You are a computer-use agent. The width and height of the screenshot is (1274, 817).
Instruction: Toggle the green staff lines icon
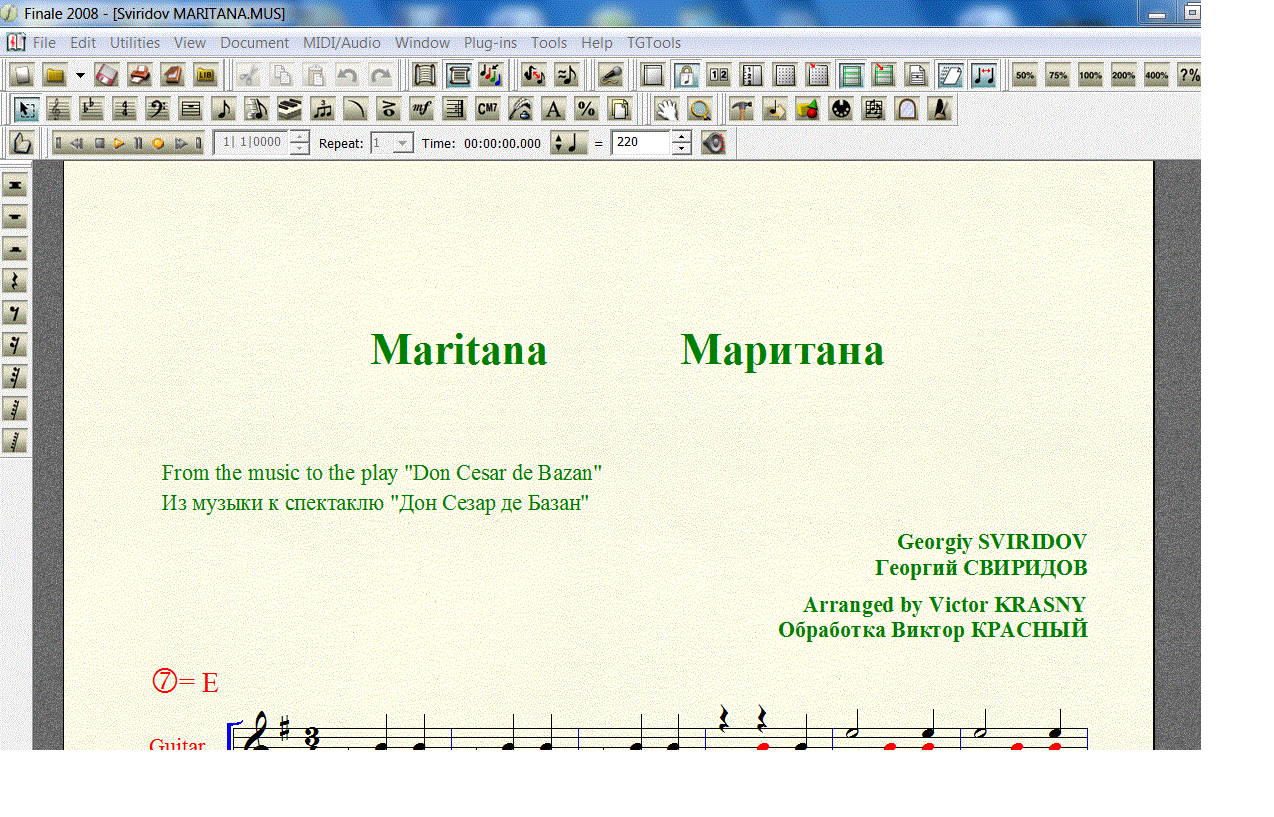pos(851,75)
